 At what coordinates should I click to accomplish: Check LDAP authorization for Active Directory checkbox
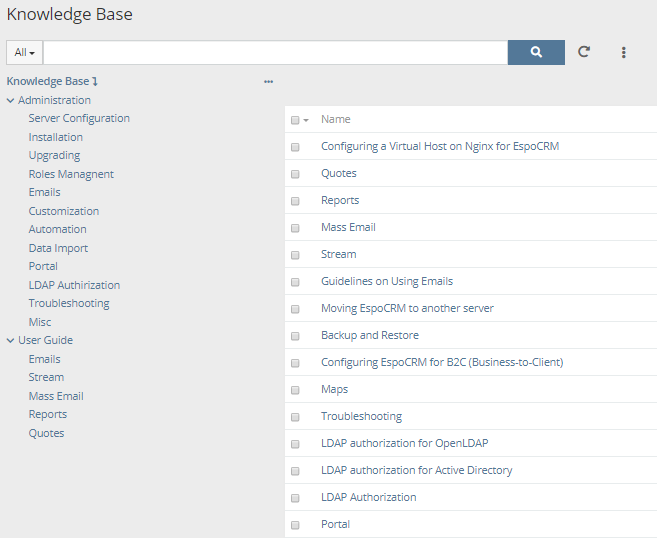295,471
